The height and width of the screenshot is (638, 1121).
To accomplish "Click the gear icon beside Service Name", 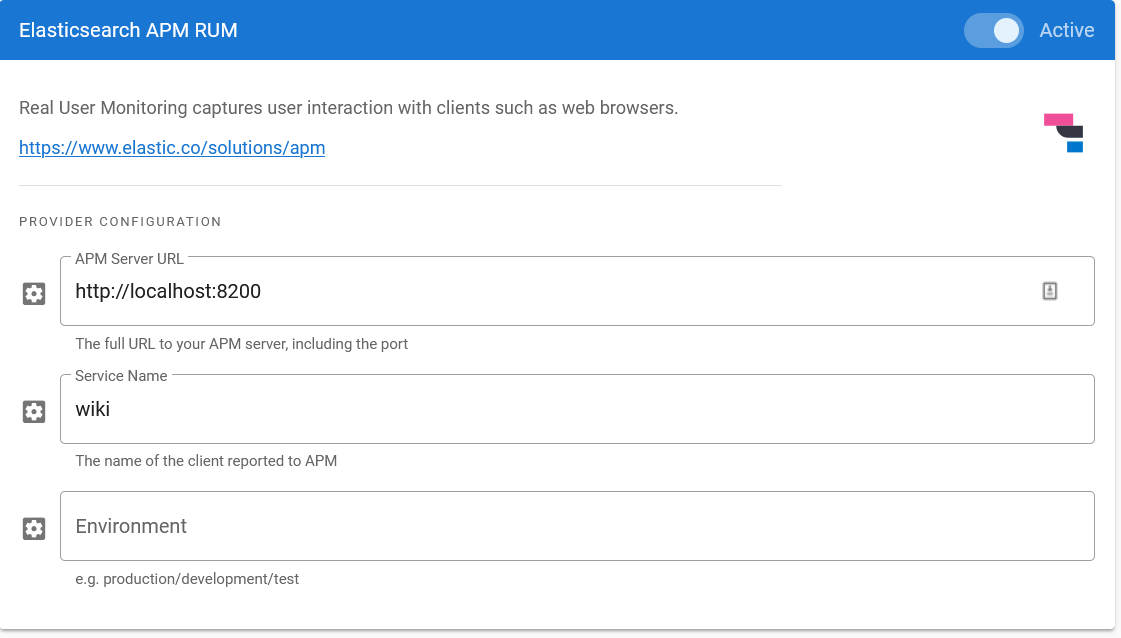I will pos(33,411).
